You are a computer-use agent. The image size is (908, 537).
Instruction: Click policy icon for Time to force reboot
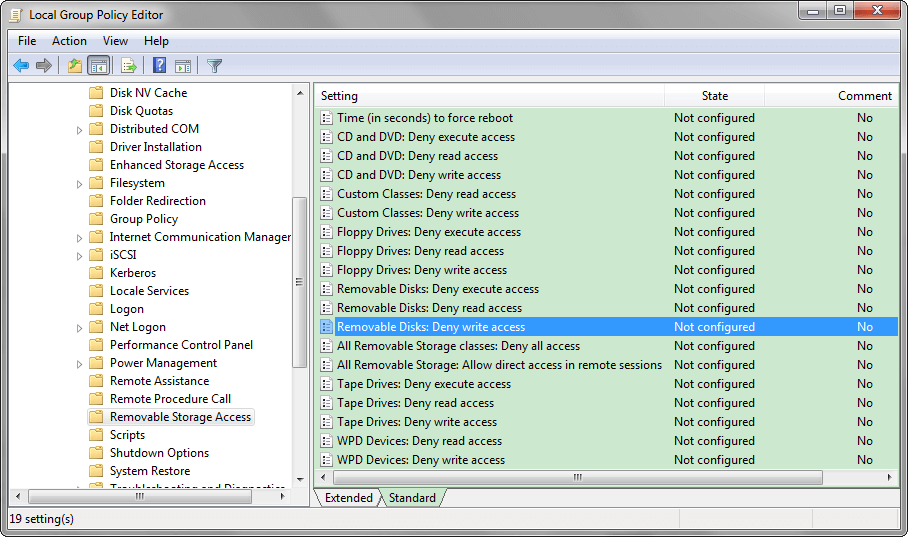coord(327,118)
